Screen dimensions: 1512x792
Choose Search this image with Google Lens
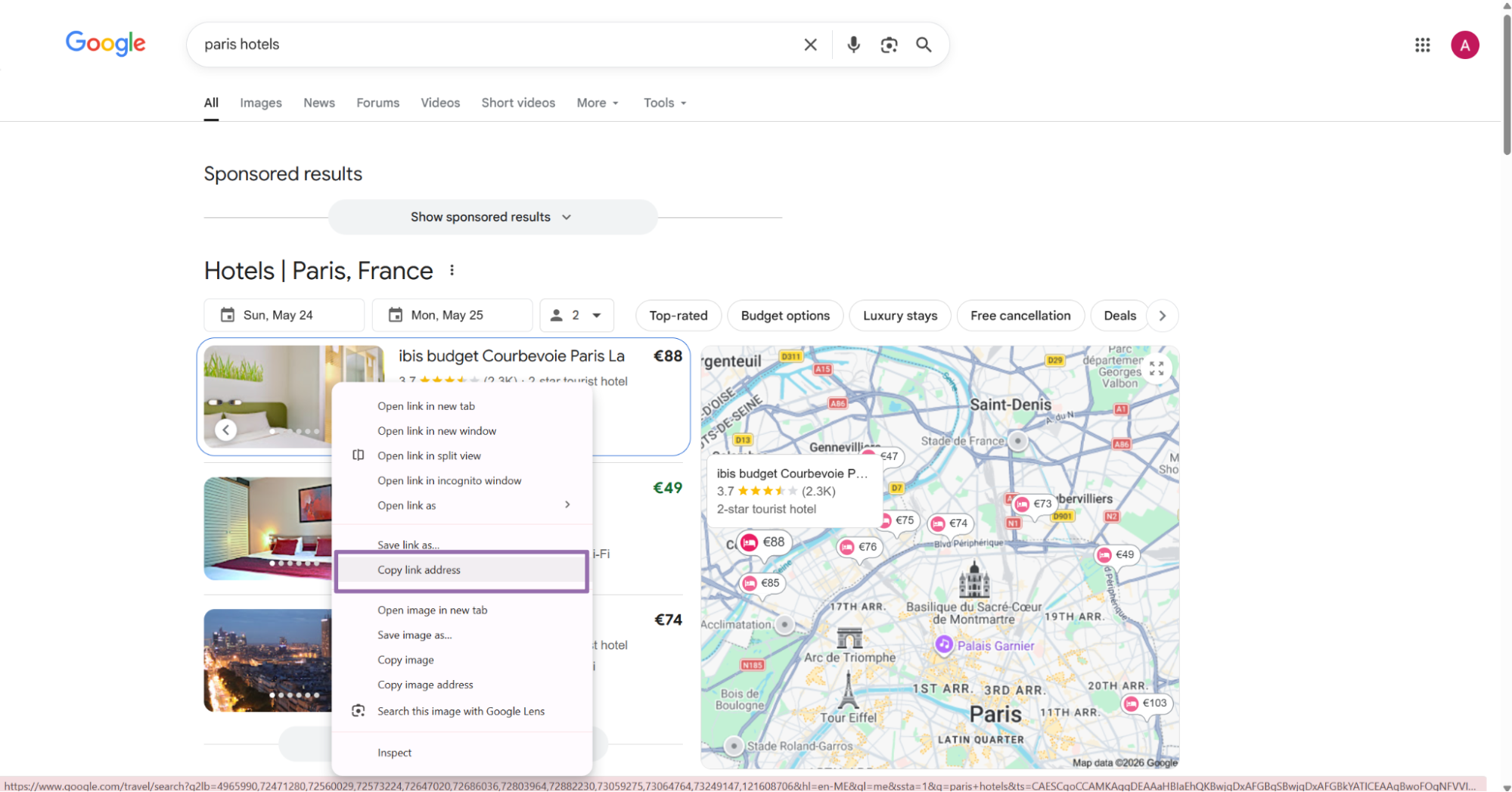[x=462, y=711]
